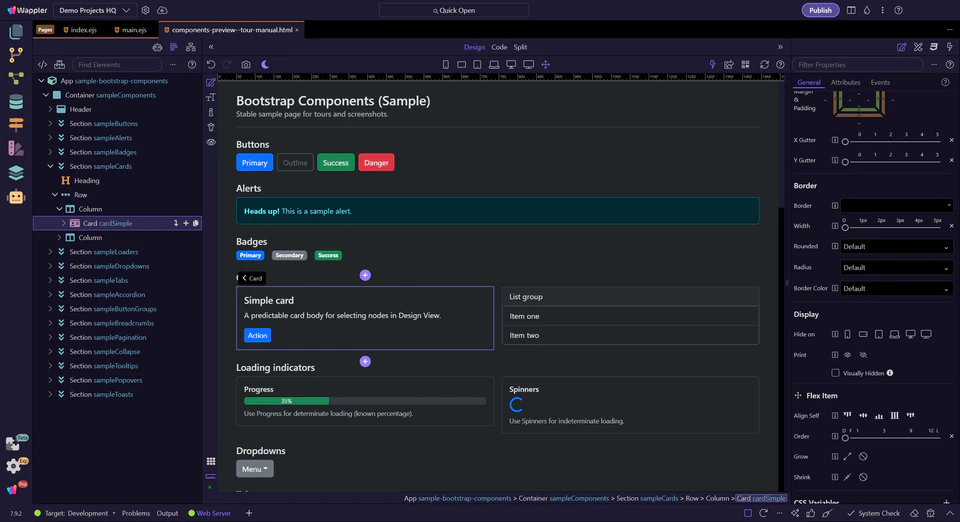Collapse the Section sampleCards tree node
Image resolution: width=960 pixels, height=522 pixels.
click(50, 166)
